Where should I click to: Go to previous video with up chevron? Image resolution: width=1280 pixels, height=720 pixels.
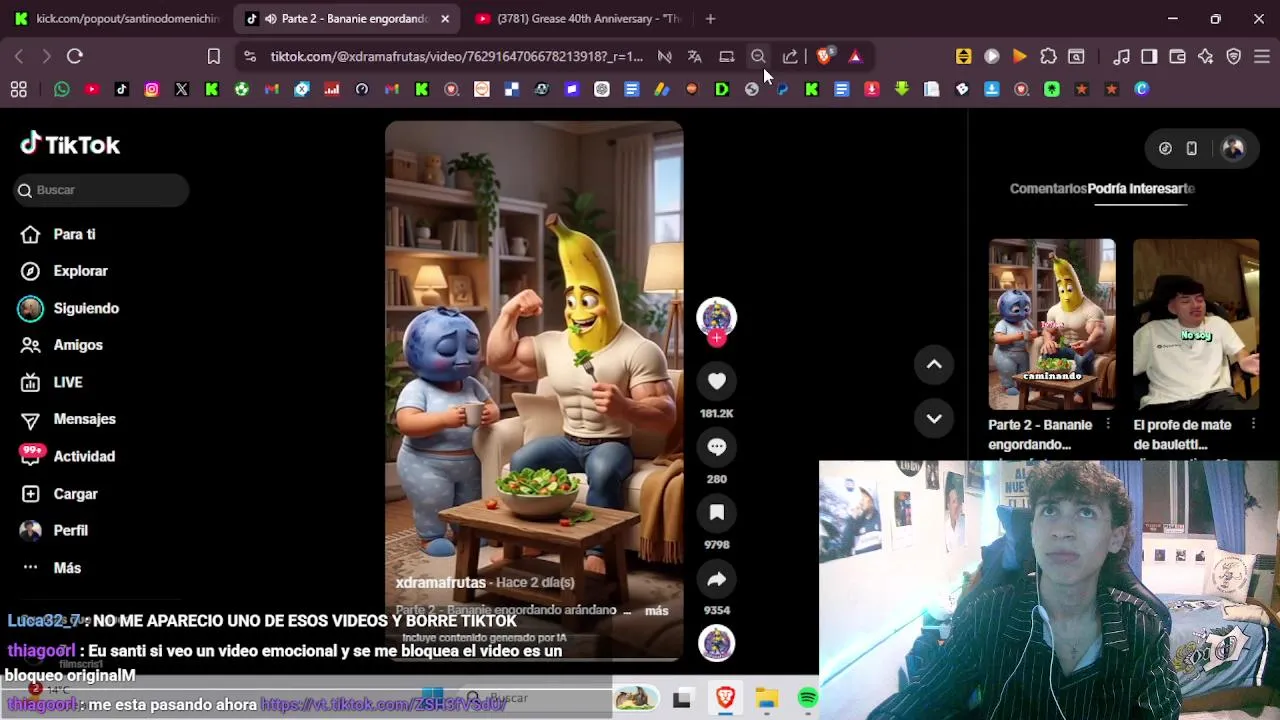pyautogui.click(x=934, y=365)
